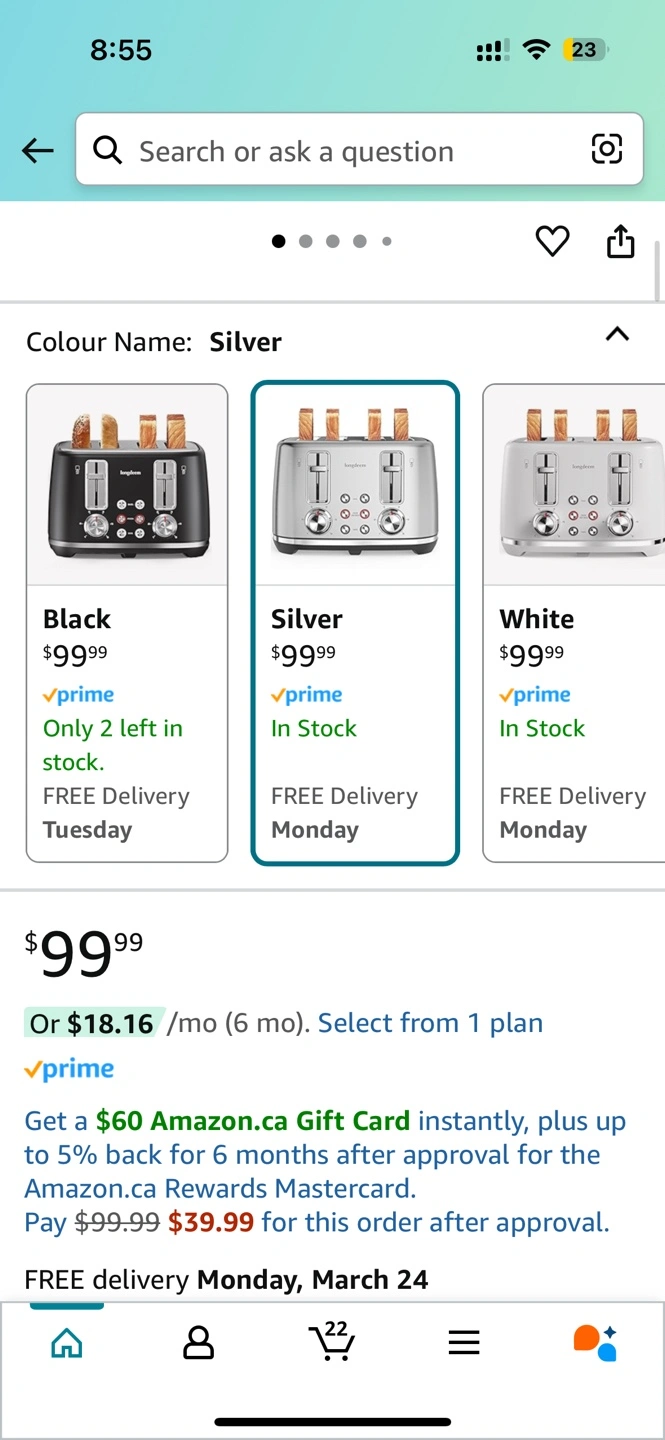The image size is (665, 1440).
Task: Open the cart with 22 items
Action: [332, 1341]
